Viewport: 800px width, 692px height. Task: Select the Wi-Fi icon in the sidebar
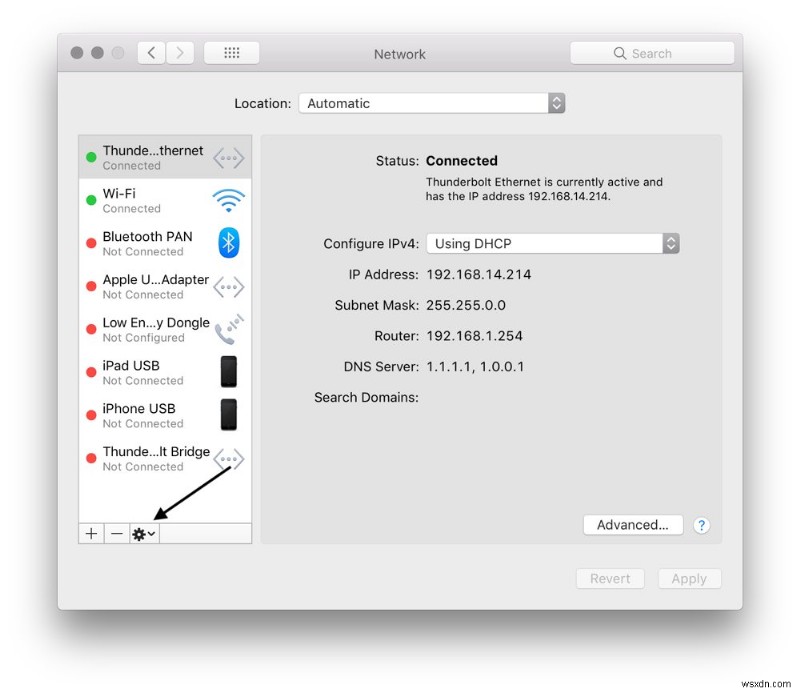[x=228, y=199]
